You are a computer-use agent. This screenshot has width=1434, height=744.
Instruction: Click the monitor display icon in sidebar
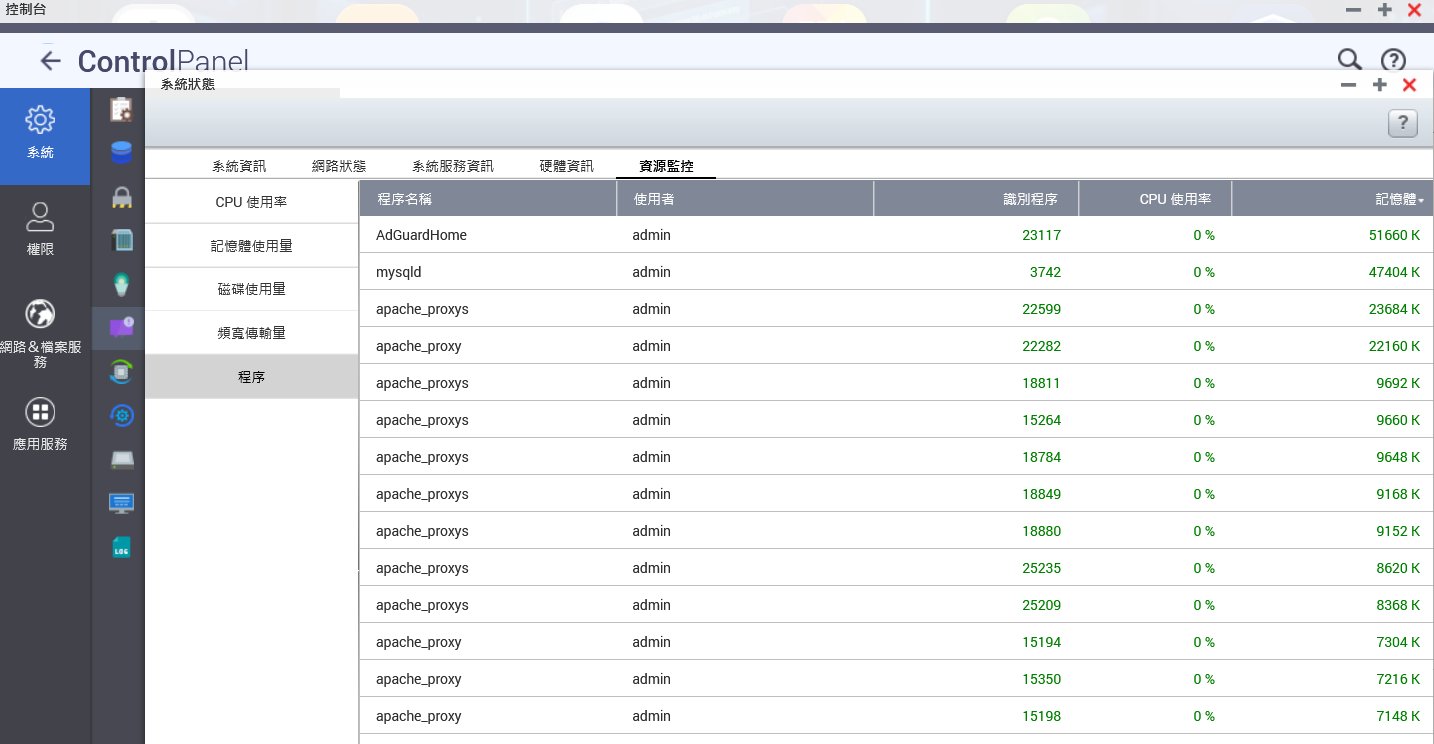[121, 503]
